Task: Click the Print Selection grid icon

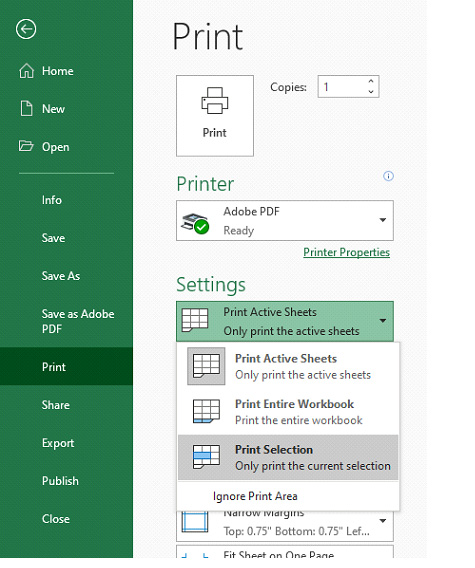Action: point(206,457)
